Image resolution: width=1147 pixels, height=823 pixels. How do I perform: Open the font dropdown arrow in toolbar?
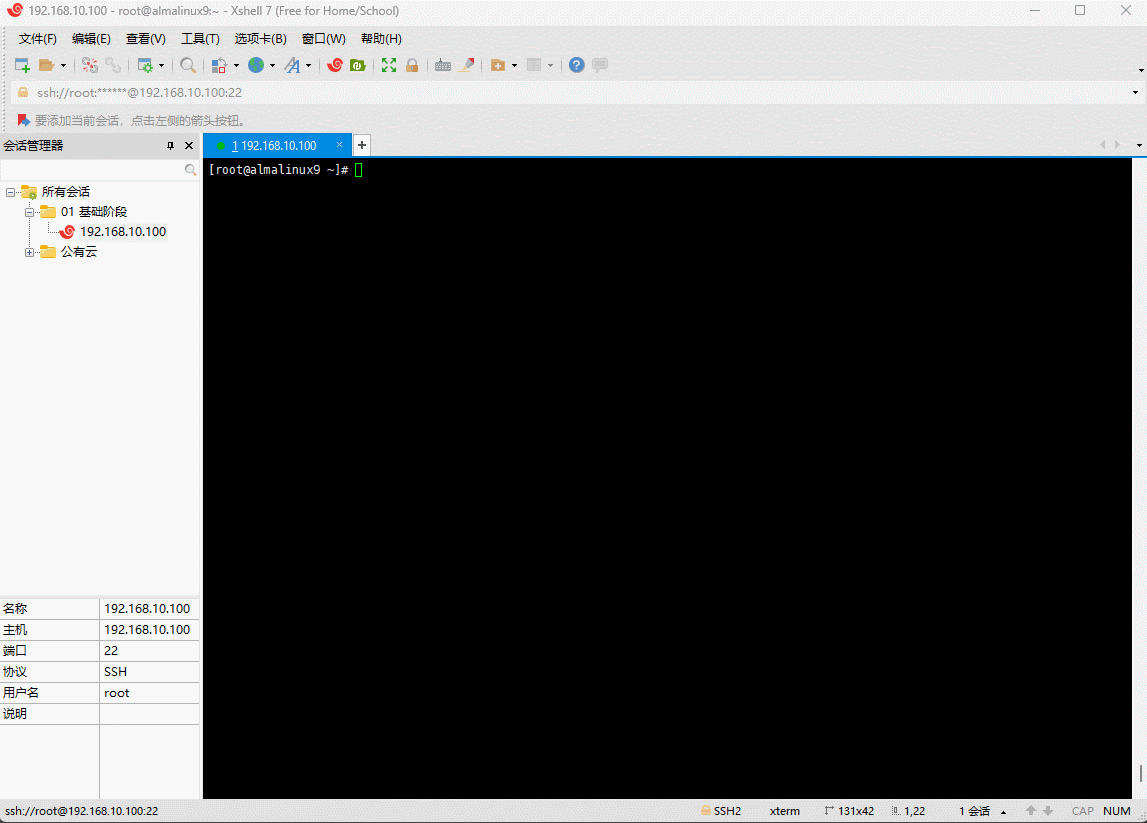(x=308, y=66)
